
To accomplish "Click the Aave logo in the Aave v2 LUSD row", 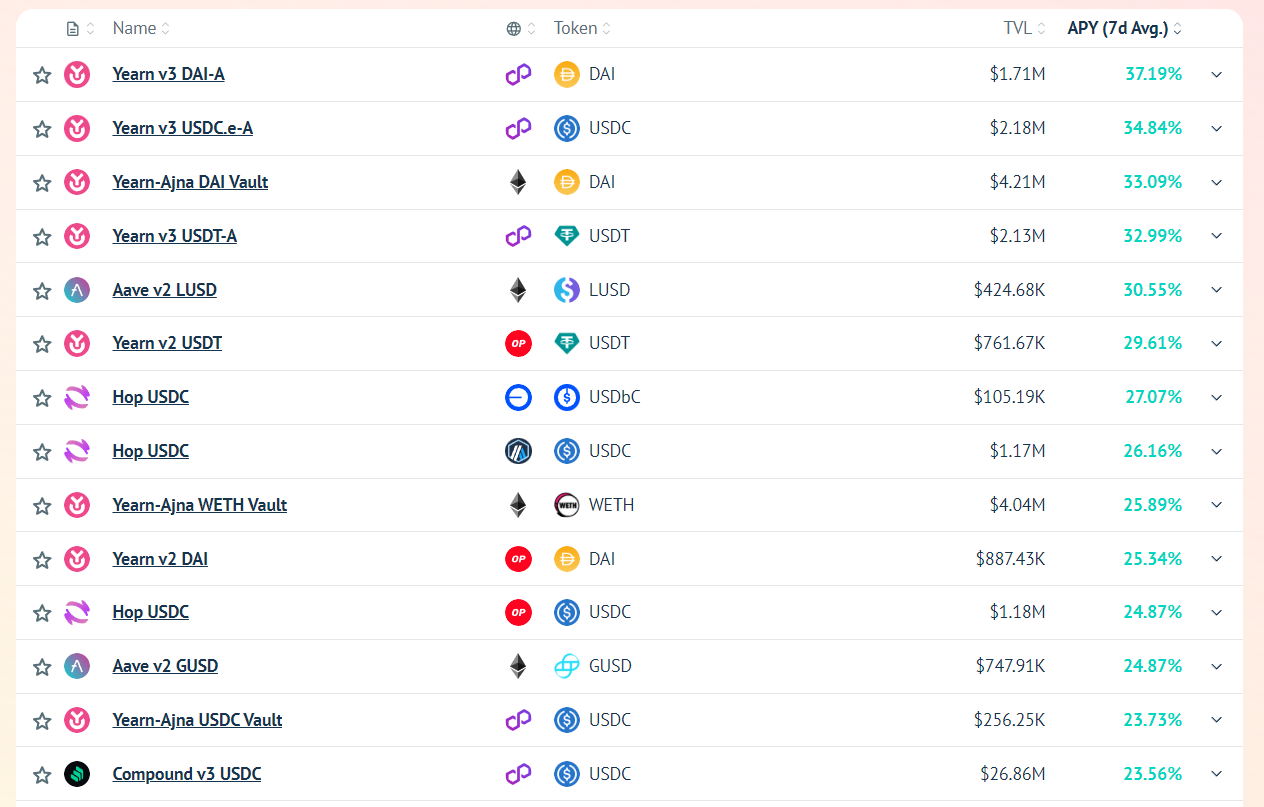I will (x=77, y=290).
